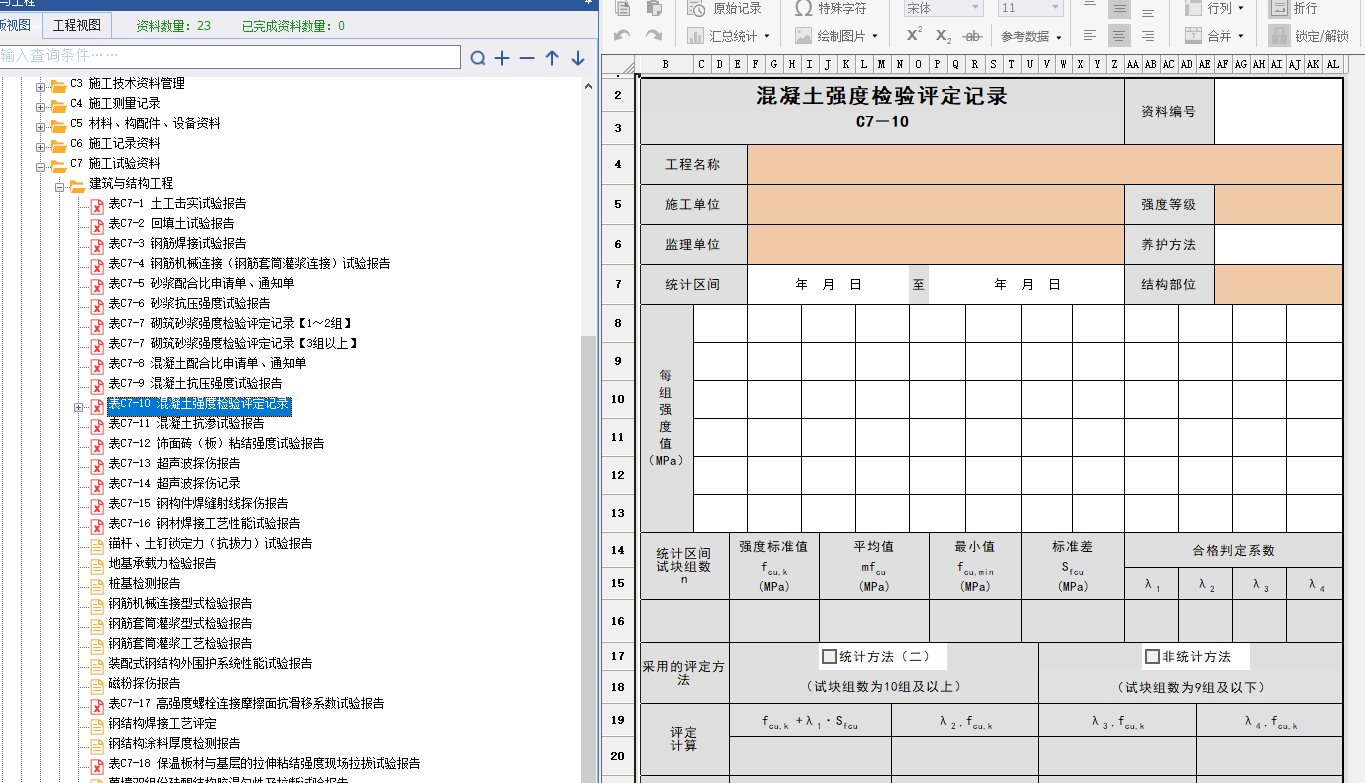
Task: Select 地基承载力检验报告 item
Action: coord(163,564)
